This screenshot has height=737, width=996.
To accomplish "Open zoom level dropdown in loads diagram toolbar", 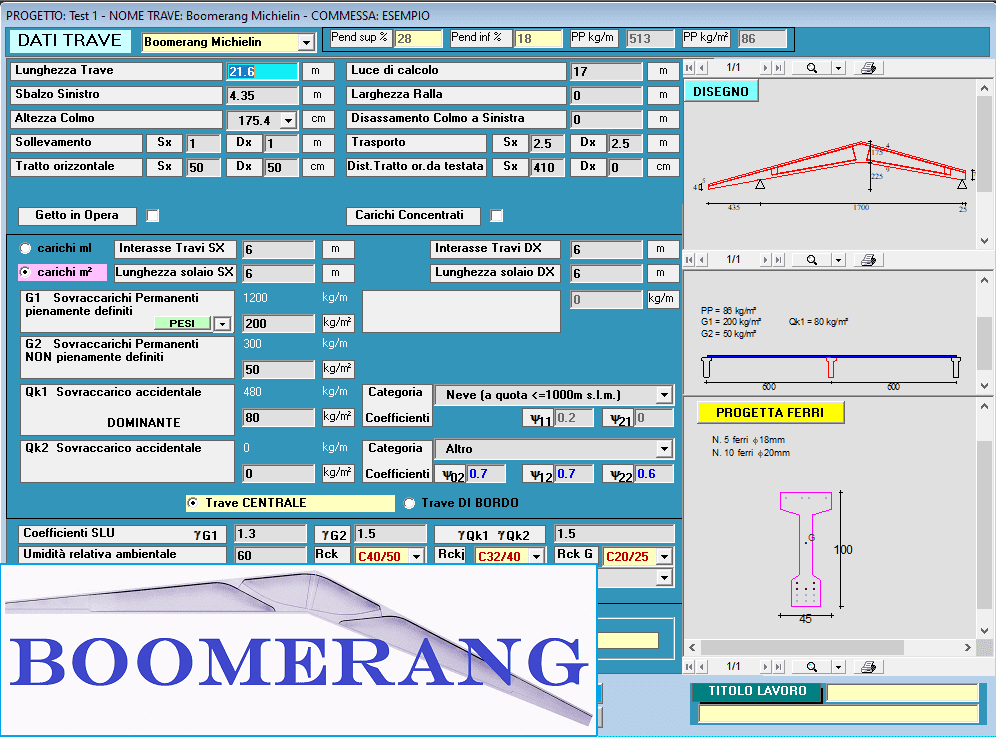I will coord(838,259).
